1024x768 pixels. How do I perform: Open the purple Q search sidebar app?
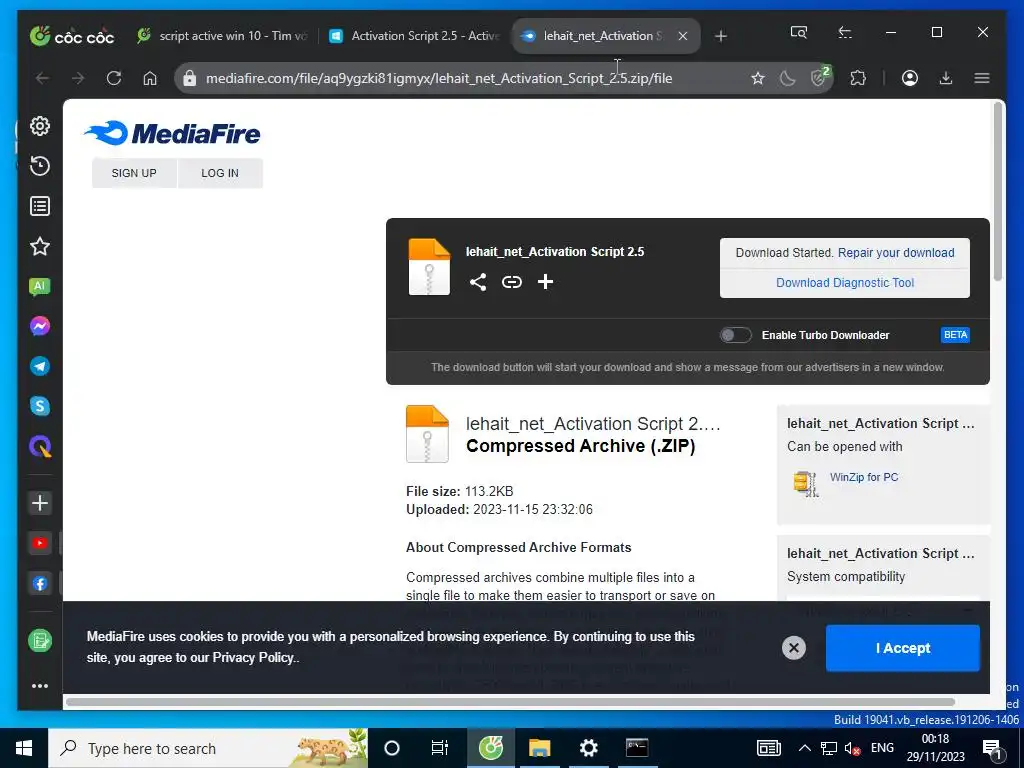point(40,447)
